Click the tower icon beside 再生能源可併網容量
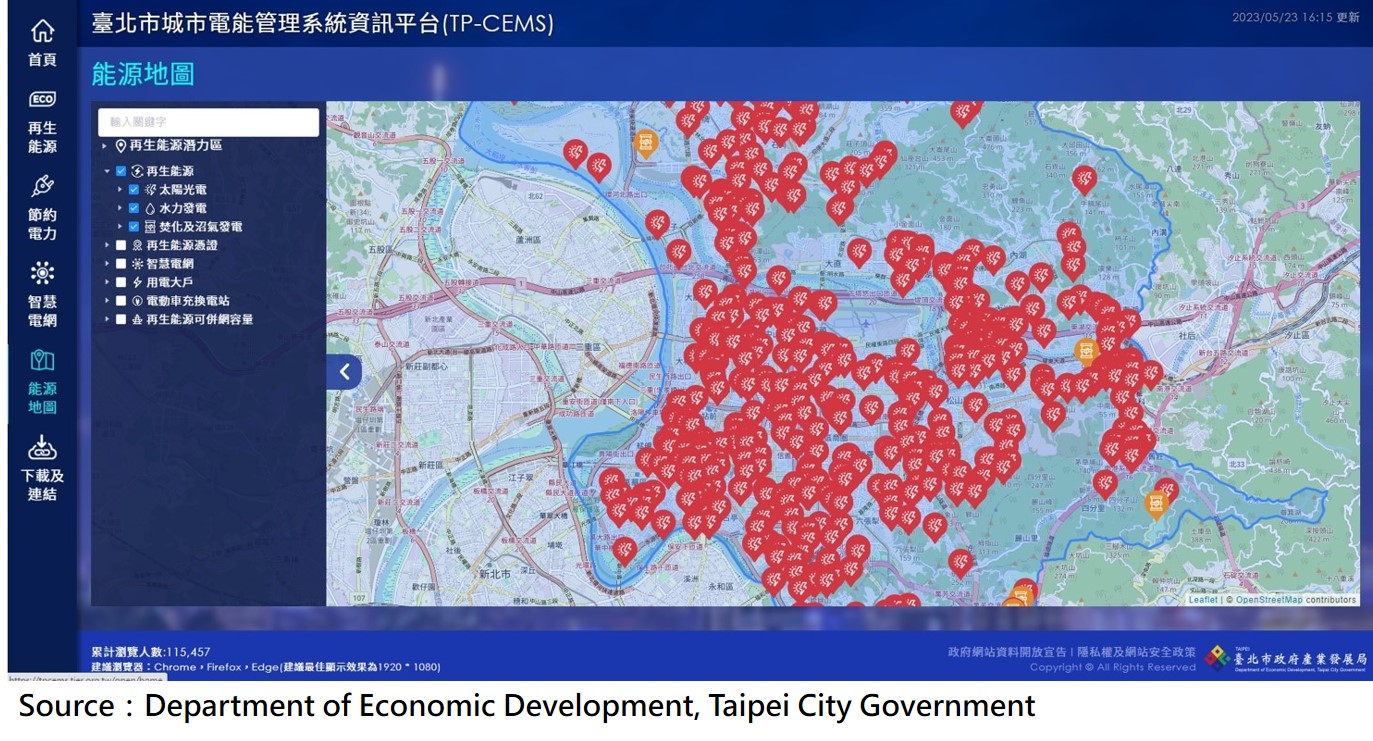The height and width of the screenshot is (741, 1373). 138,320
